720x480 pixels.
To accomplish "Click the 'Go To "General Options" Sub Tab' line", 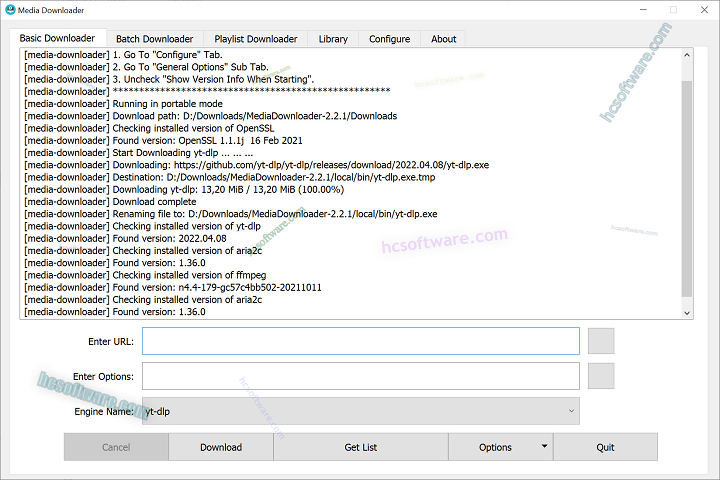I will pos(146,67).
